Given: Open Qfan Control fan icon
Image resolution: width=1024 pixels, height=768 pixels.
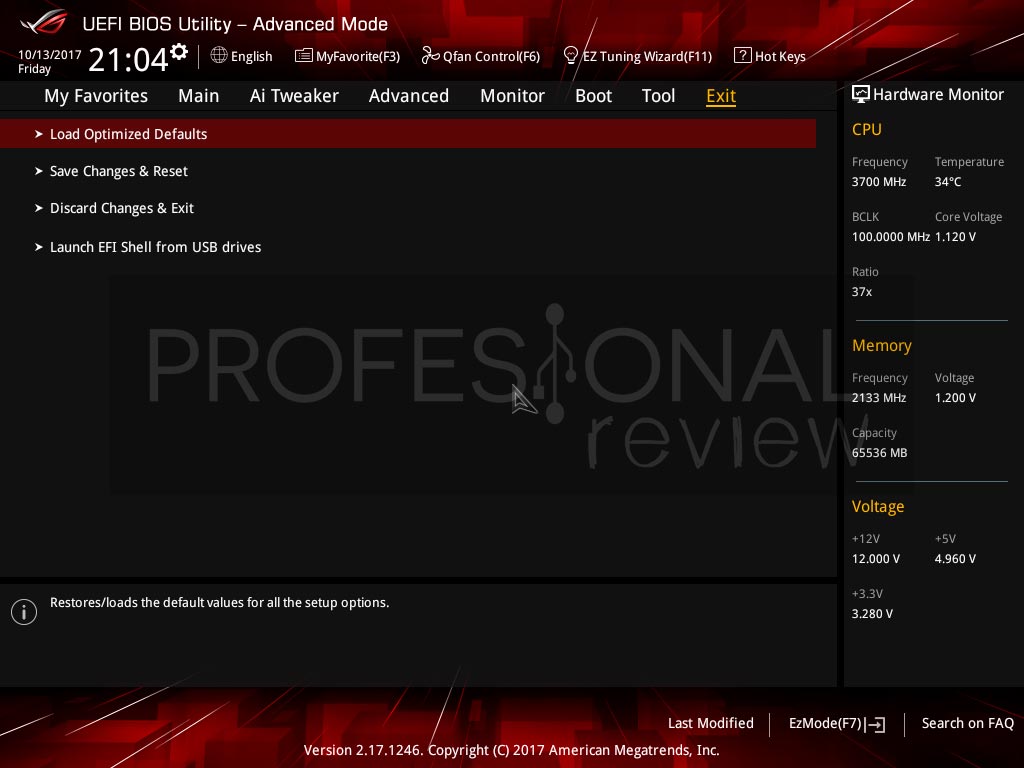Looking at the screenshot, I should [x=430, y=56].
